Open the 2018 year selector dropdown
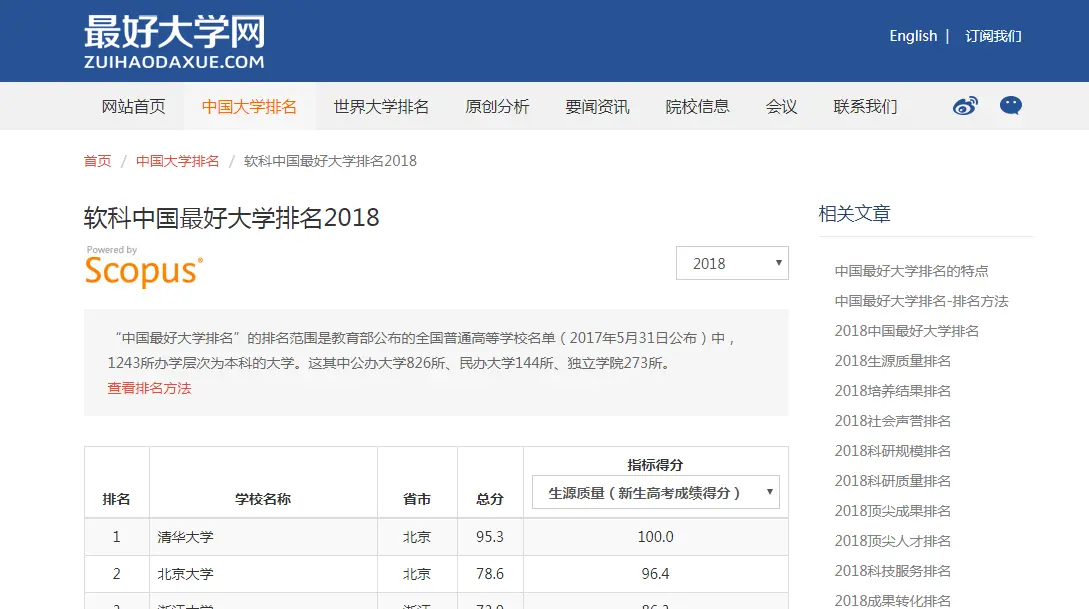Screen dimensions: 1089x609 [731, 262]
